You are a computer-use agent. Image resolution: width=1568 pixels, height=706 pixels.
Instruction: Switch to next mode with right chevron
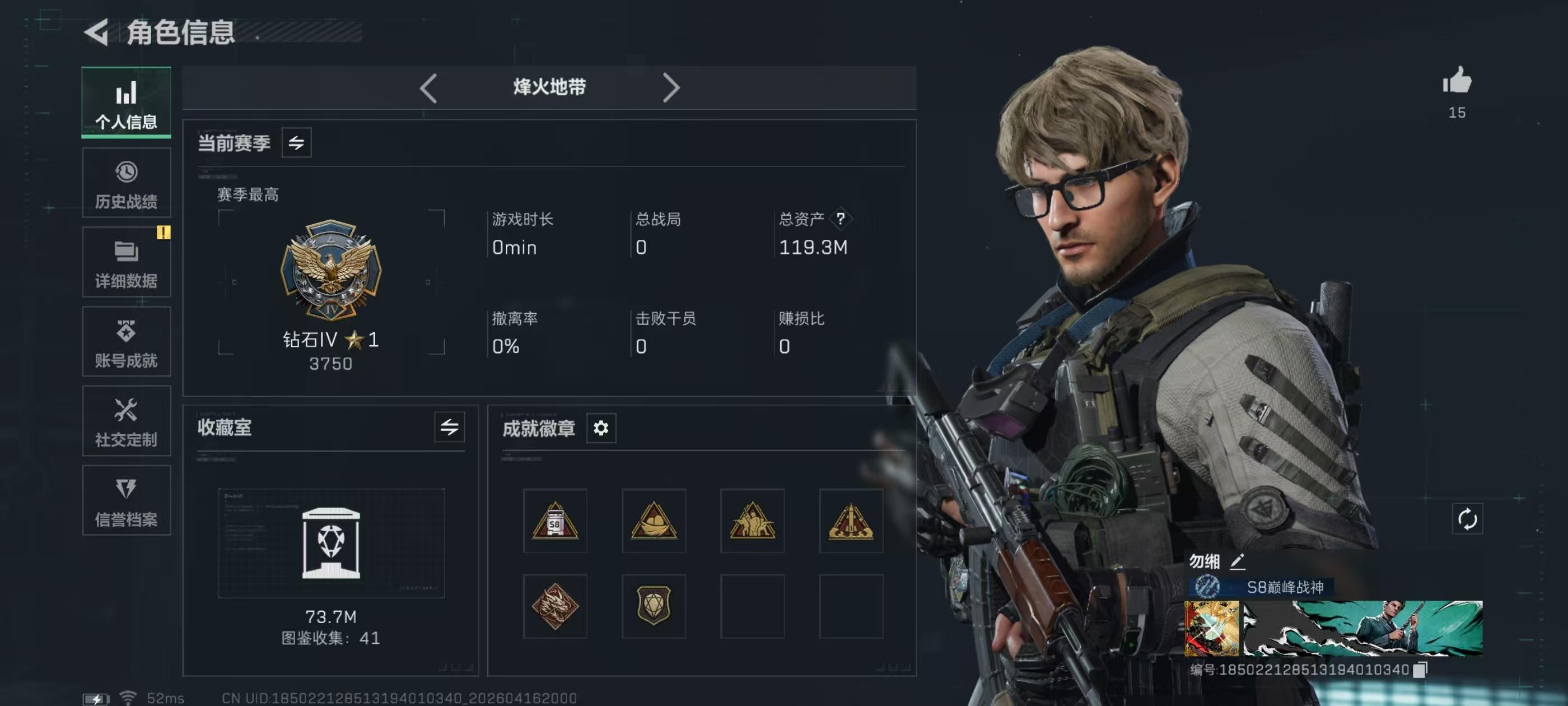click(670, 89)
